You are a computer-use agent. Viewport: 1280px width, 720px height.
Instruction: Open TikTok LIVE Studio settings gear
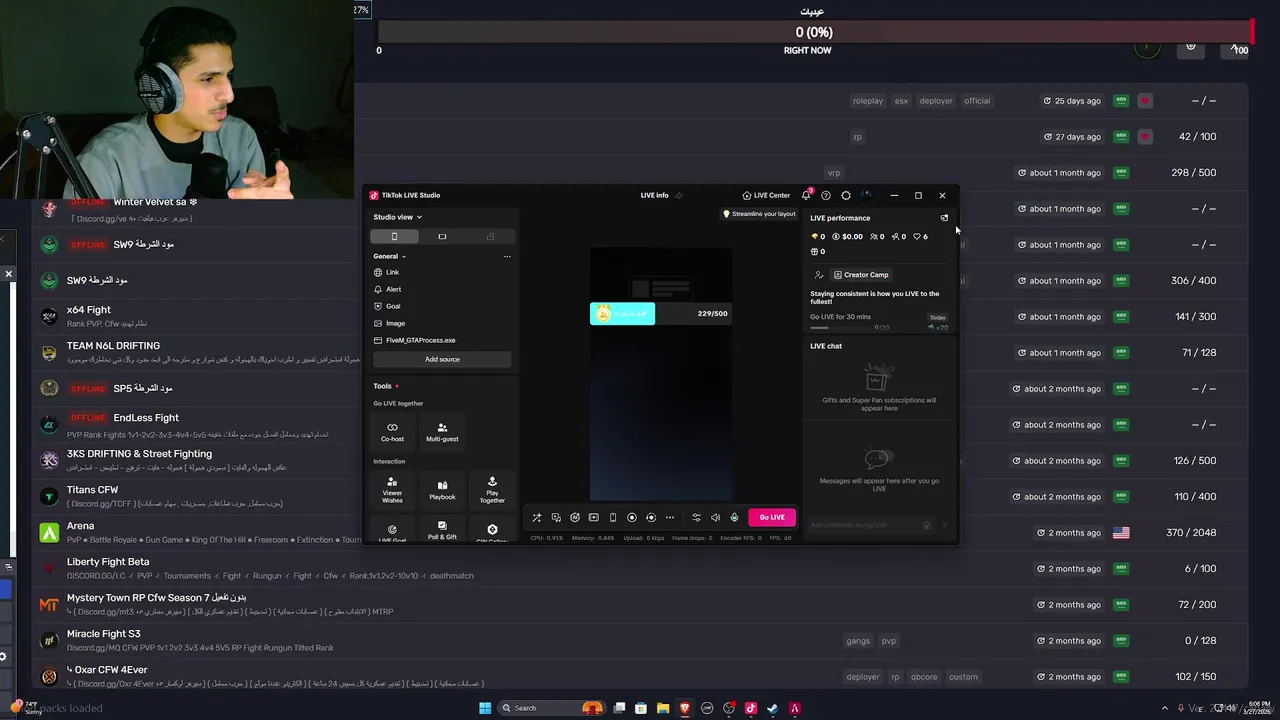click(x=846, y=195)
